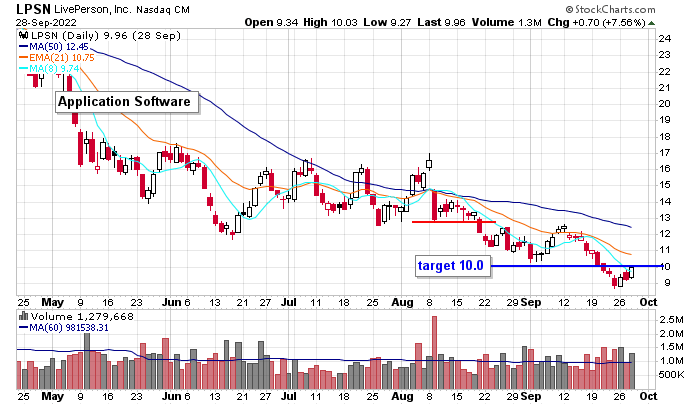Click the 2.5M volume axis label
The image size is (700, 405).
pos(671,320)
